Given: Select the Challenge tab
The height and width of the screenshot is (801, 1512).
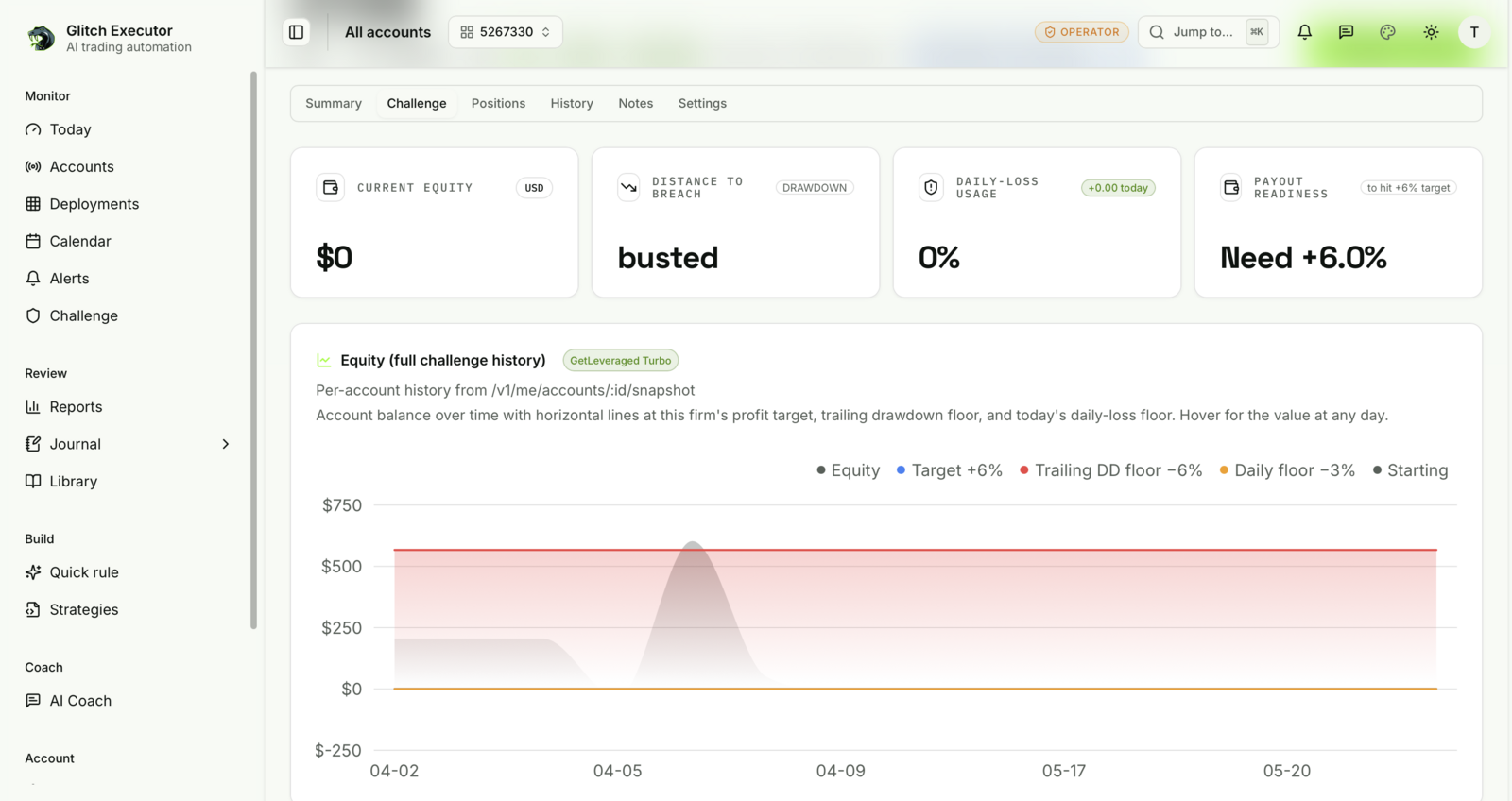Looking at the screenshot, I should tap(417, 103).
